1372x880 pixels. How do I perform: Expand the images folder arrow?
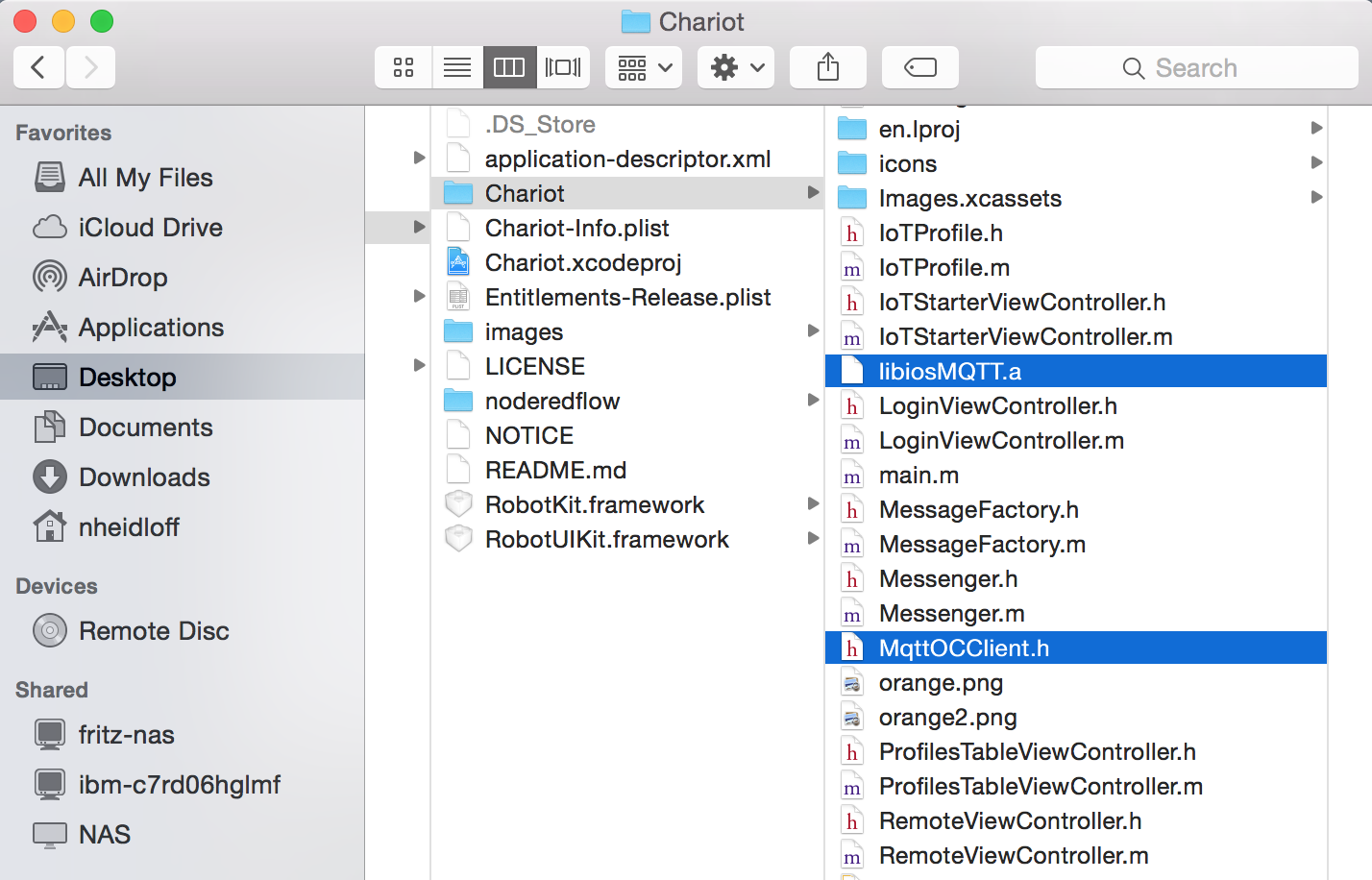pos(813,331)
